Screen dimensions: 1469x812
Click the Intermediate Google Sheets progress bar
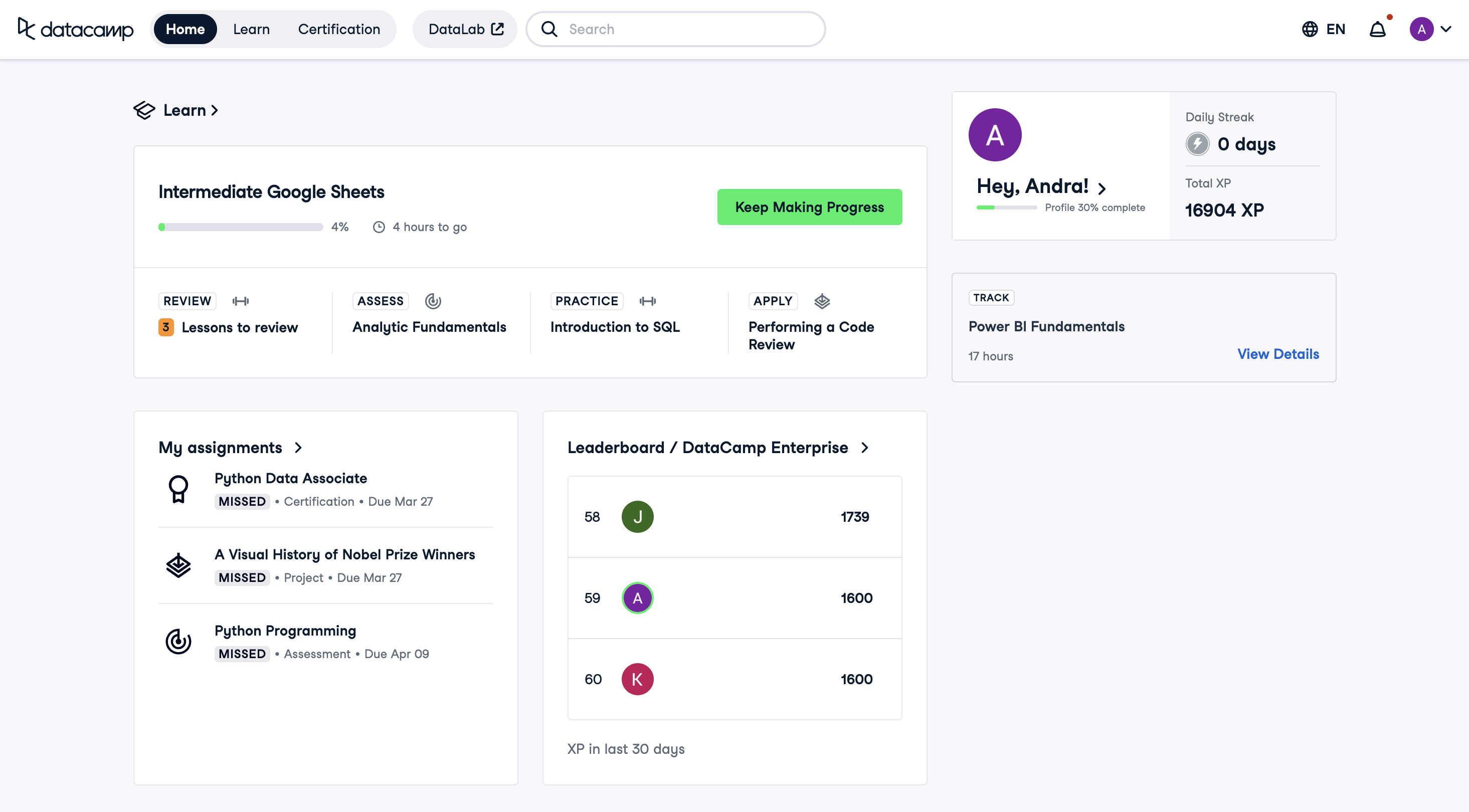241,227
